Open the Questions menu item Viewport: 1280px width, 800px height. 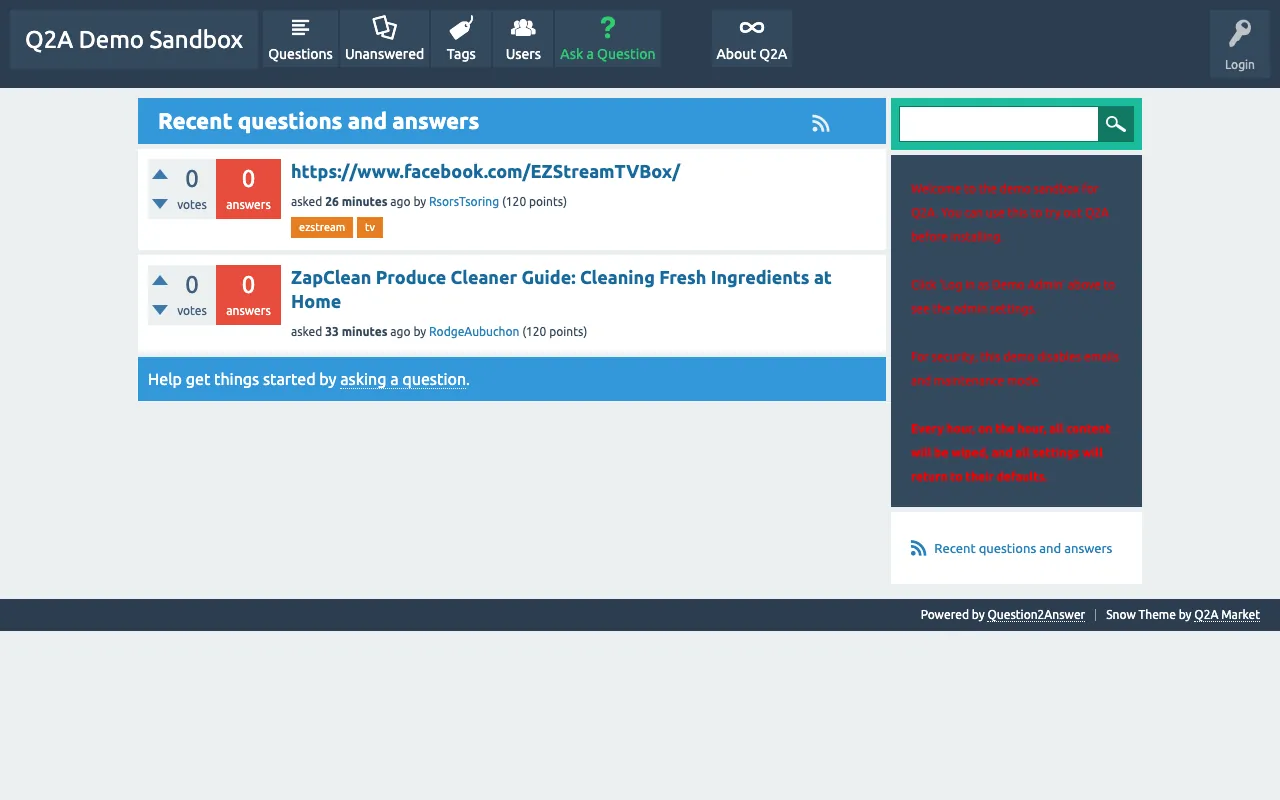pyautogui.click(x=300, y=39)
